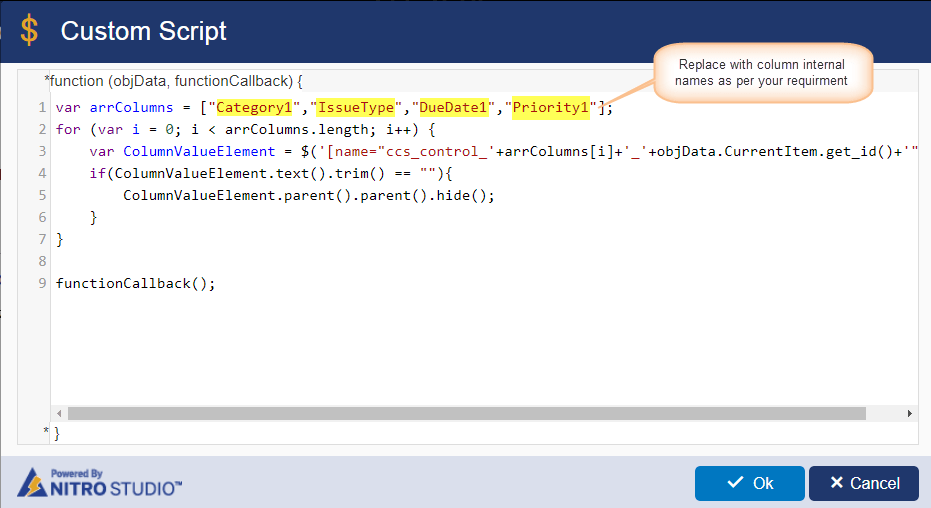This screenshot has height=508, width=931.
Task: Cancel the custom script dialog
Action: [x=864, y=483]
